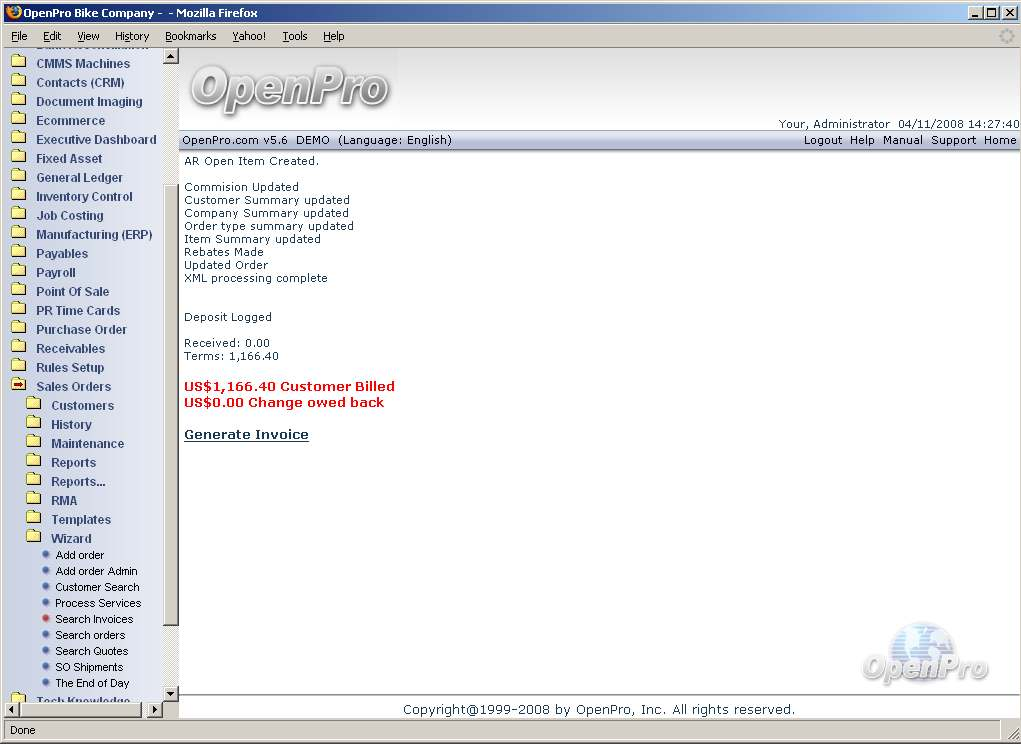Click the folder icon beside Ecommerce
This screenshot has width=1021, height=744.
[18, 120]
